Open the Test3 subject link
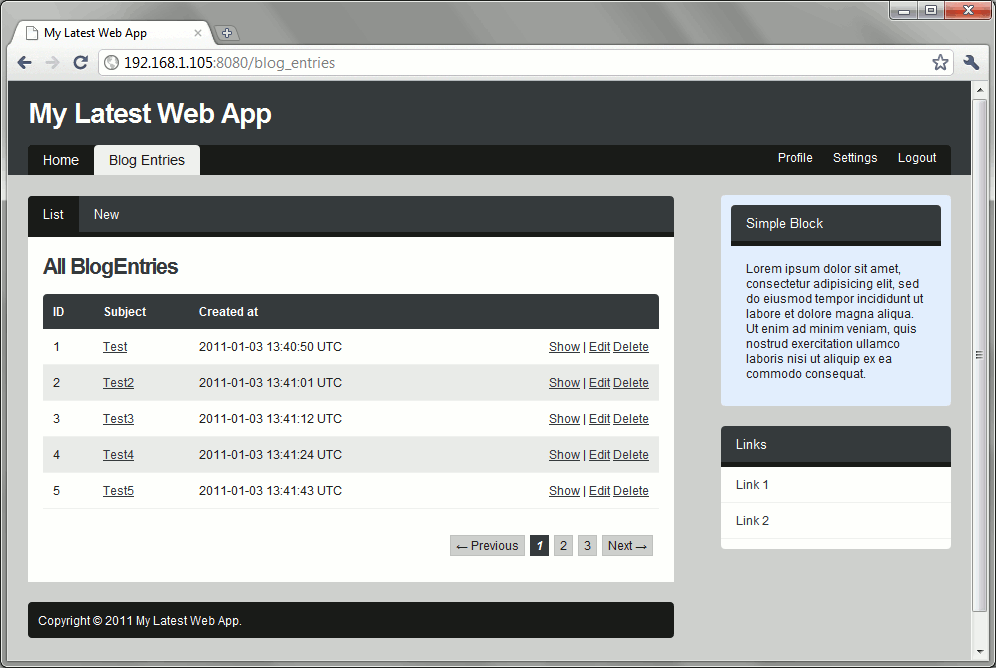The height and width of the screenshot is (668, 996). point(118,419)
